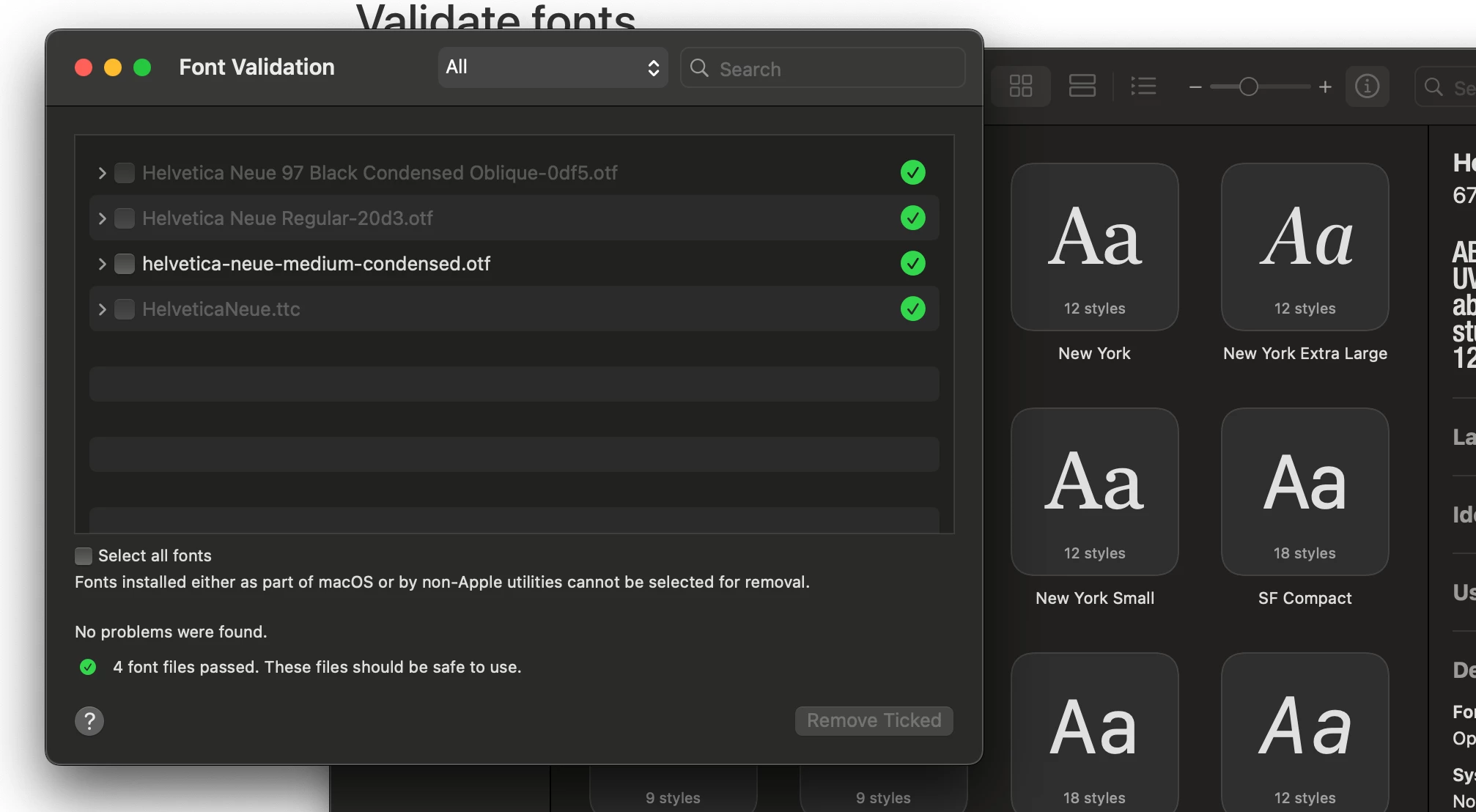
Task: Select the SF Compact font tile
Action: (1305, 492)
